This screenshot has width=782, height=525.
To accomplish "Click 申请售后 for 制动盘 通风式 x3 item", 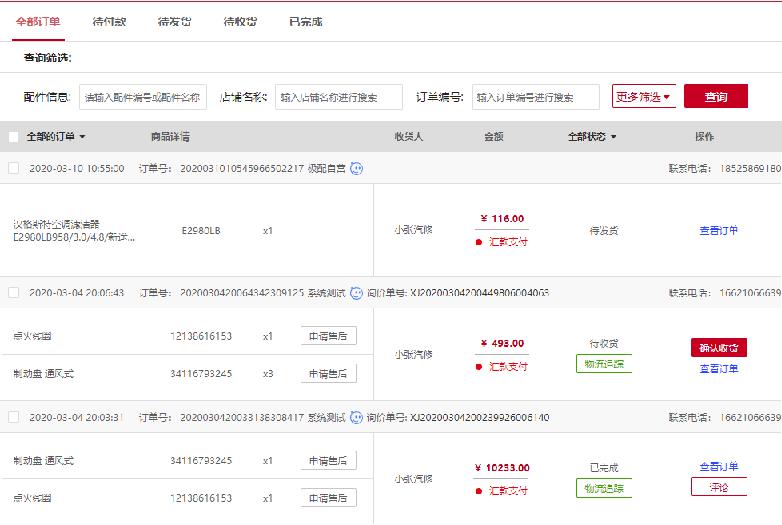I will click(328, 373).
